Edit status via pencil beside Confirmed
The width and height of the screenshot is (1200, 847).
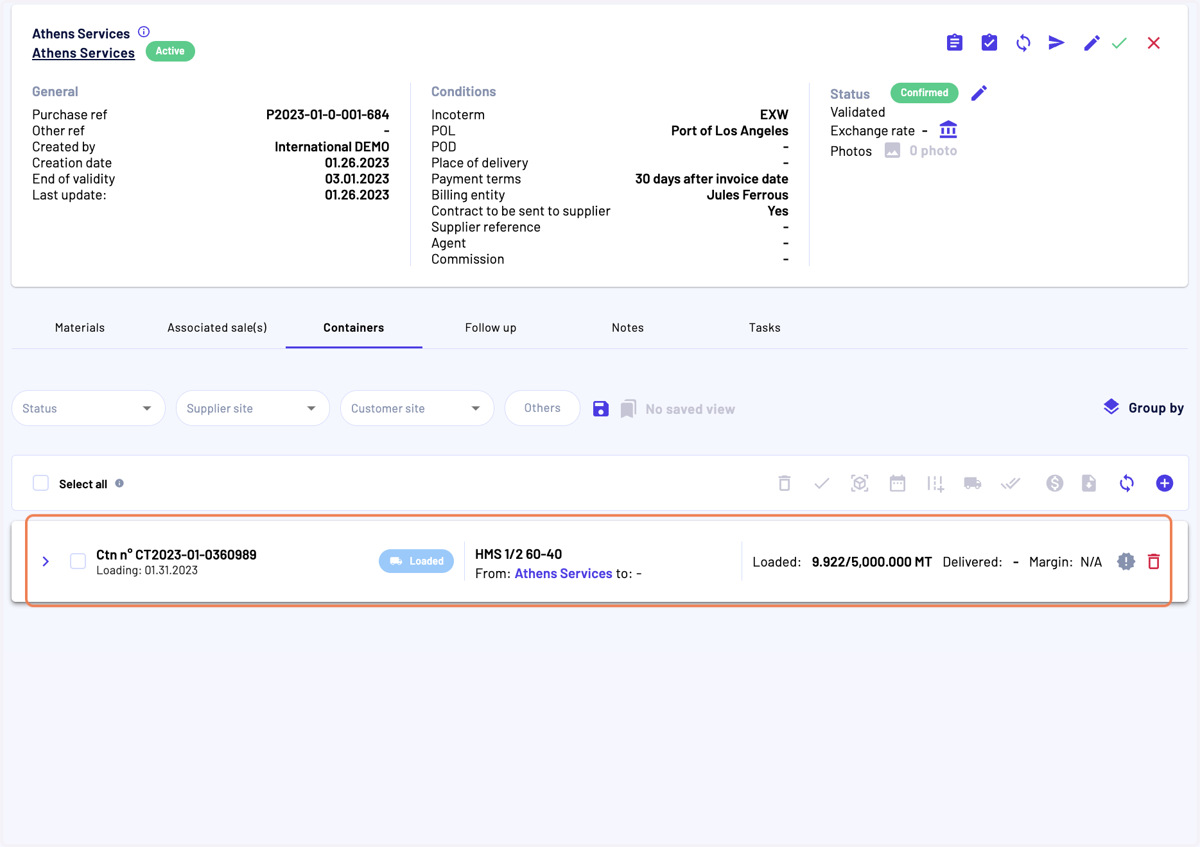[x=979, y=93]
